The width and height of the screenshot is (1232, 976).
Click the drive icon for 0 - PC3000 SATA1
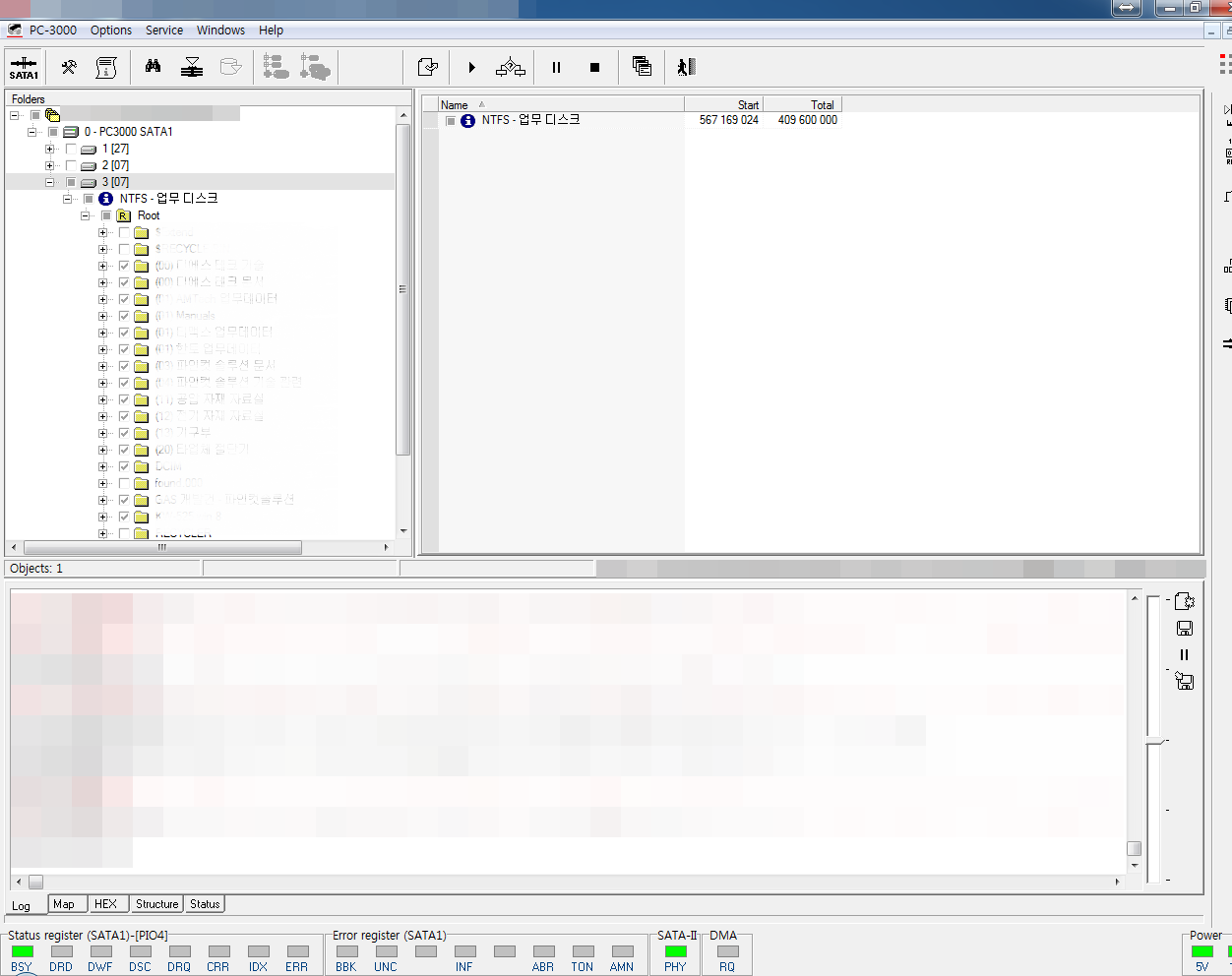click(71, 132)
